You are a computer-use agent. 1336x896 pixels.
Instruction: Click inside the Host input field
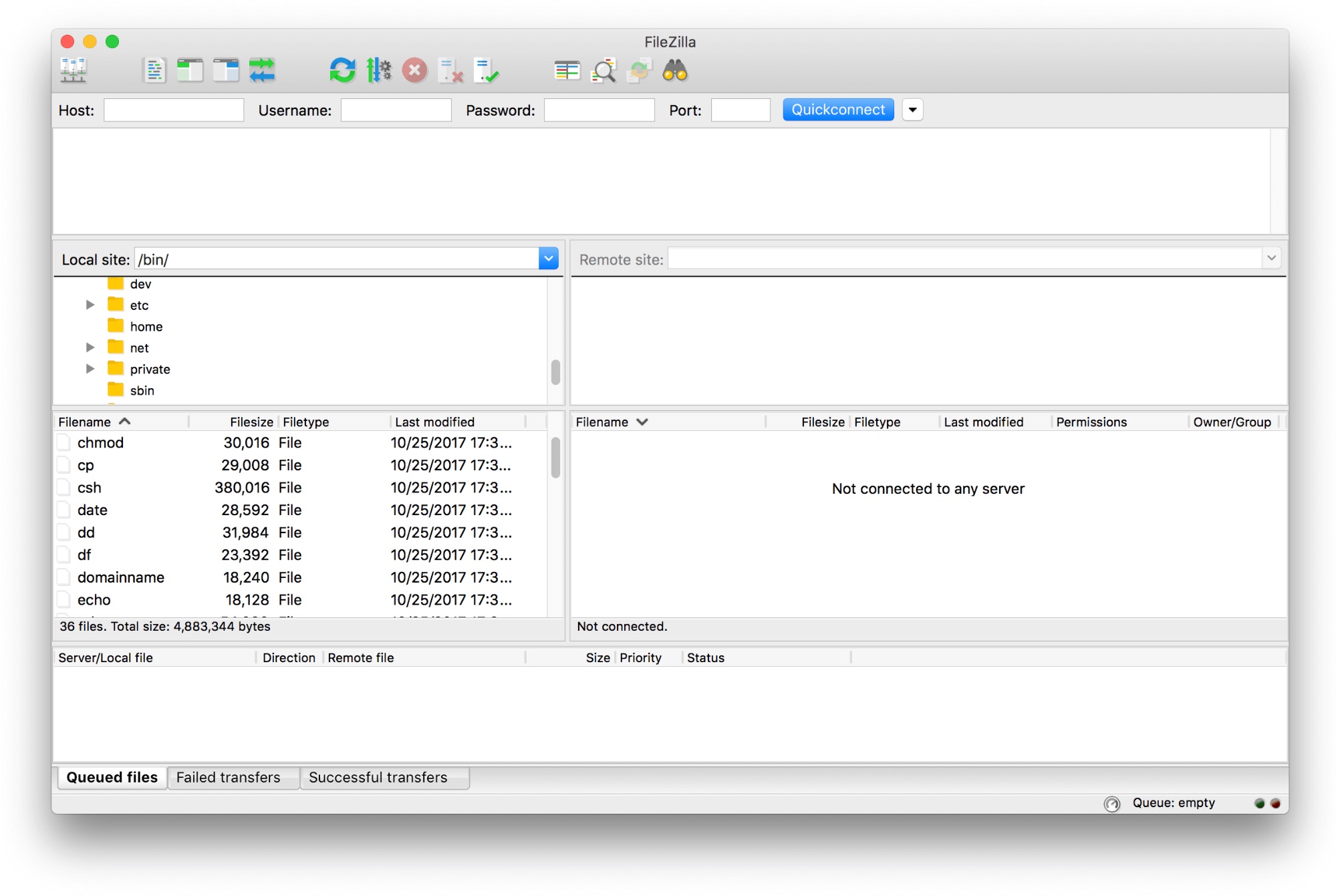(173, 109)
